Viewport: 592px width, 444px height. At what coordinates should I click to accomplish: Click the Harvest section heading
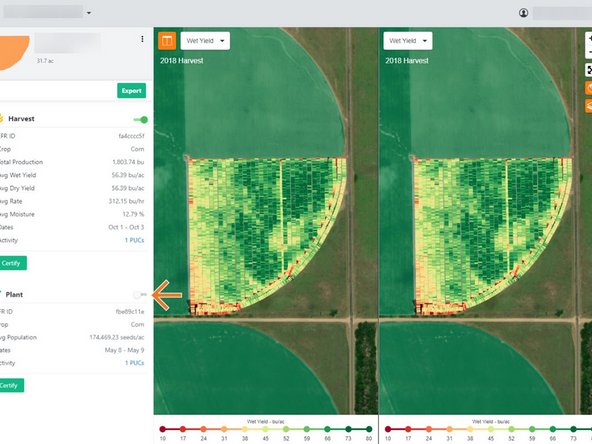click(21, 119)
